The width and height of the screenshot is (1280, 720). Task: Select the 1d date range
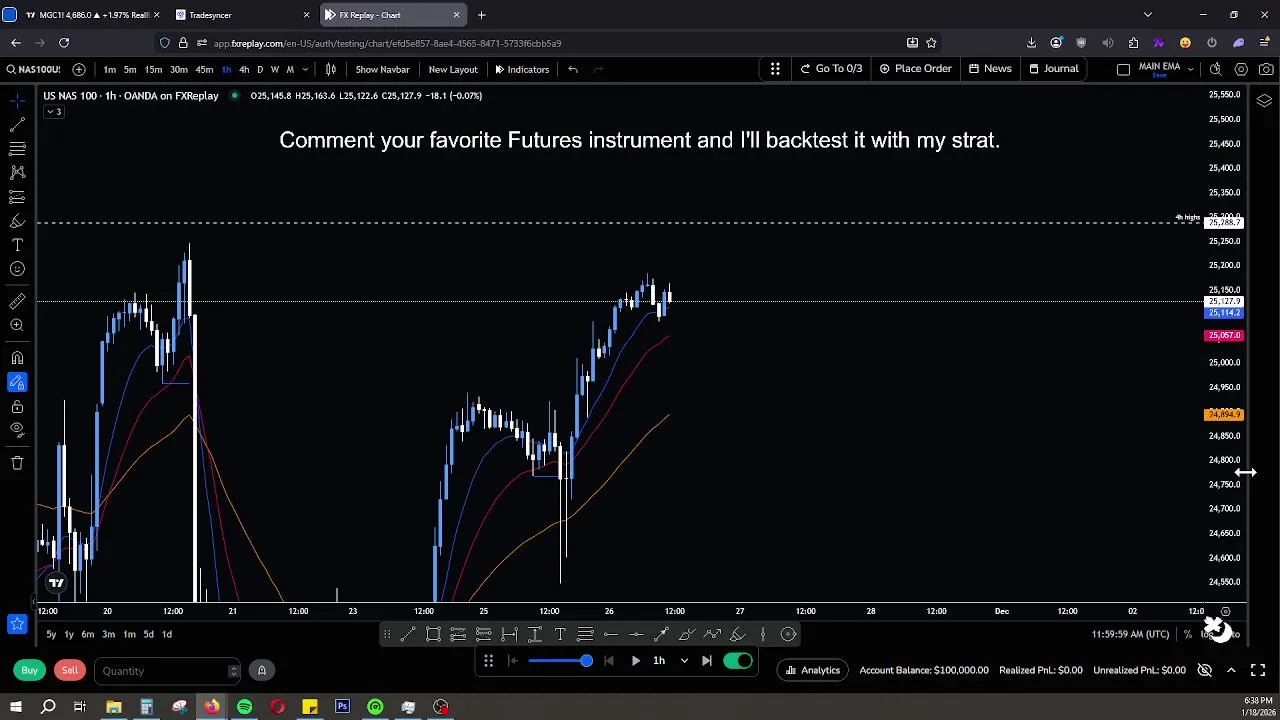point(167,634)
